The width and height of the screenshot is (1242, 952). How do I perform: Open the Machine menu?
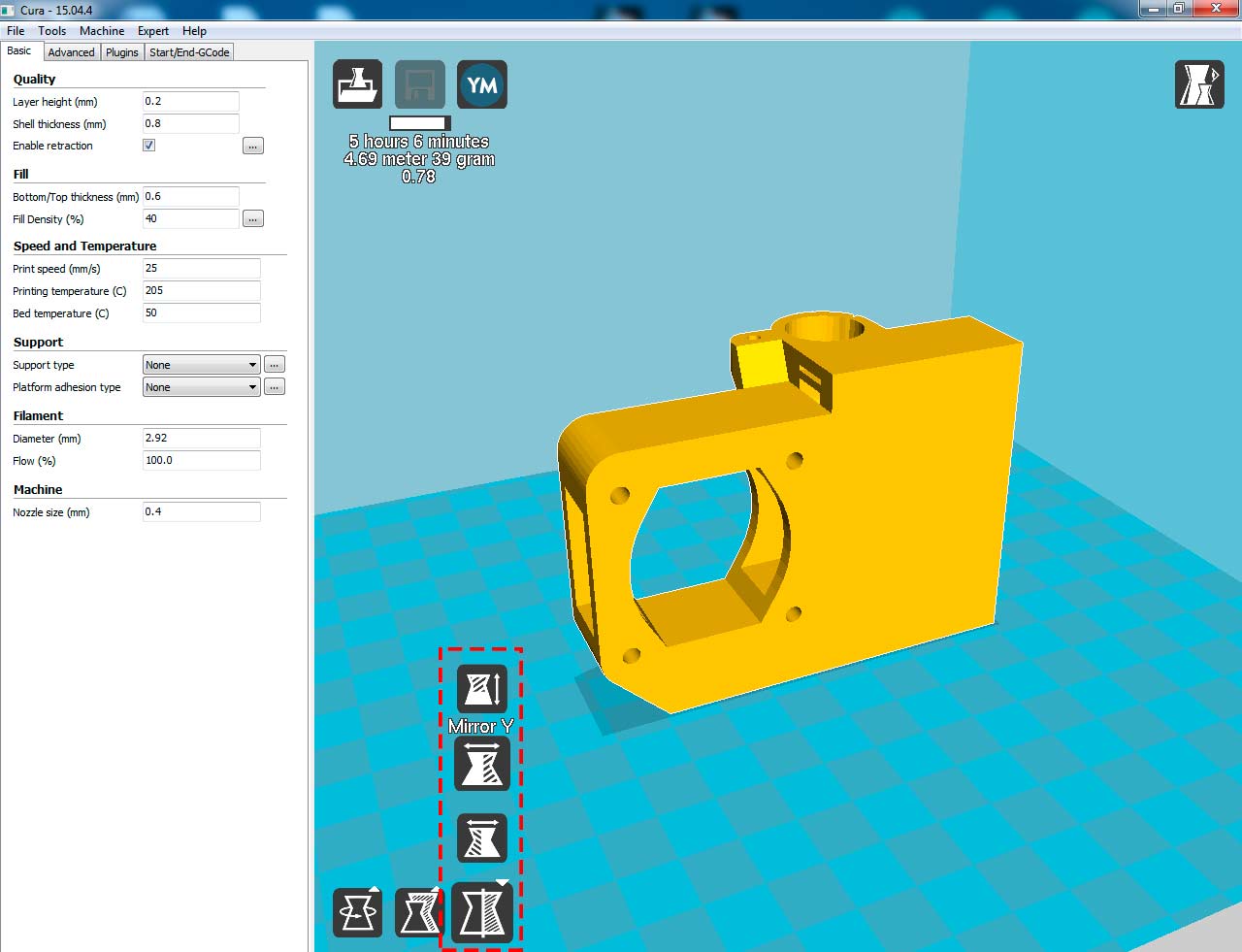pos(102,31)
